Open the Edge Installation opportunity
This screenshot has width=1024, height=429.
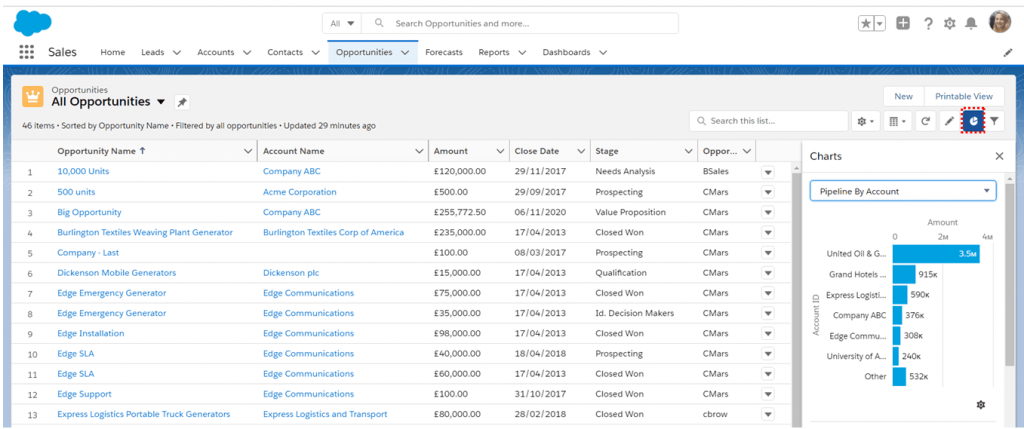[x=91, y=334]
